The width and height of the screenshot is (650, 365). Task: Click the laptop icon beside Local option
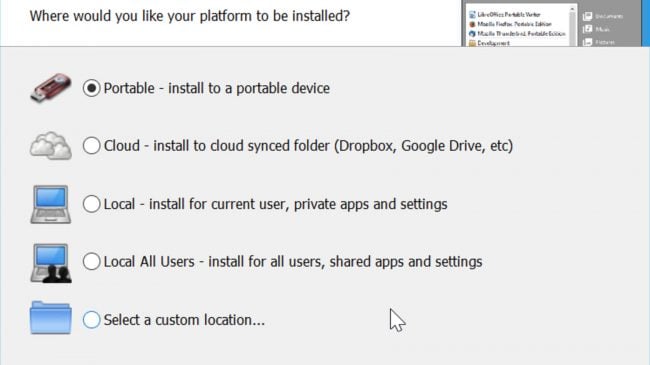pos(51,204)
